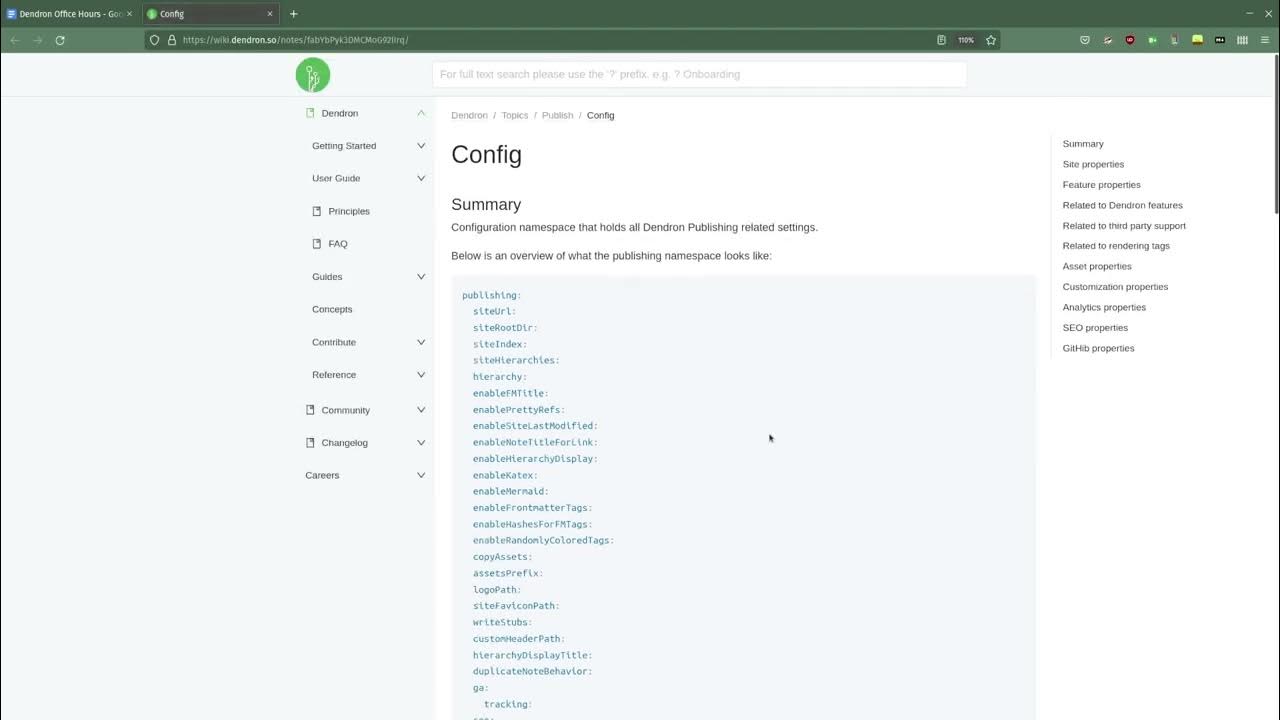This screenshot has width=1280, height=720.
Task: Go to Topics breadcrumb link
Action: click(515, 115)
